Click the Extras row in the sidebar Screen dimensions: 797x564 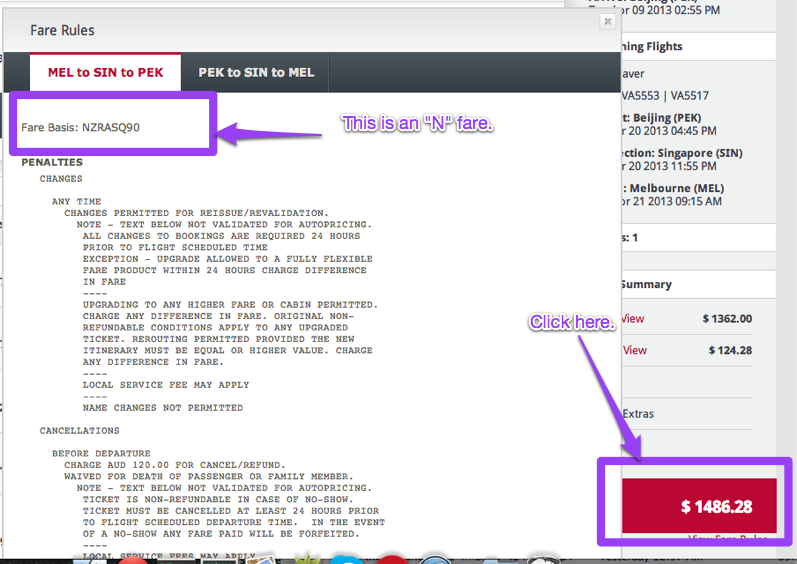[x=686, y=414]
